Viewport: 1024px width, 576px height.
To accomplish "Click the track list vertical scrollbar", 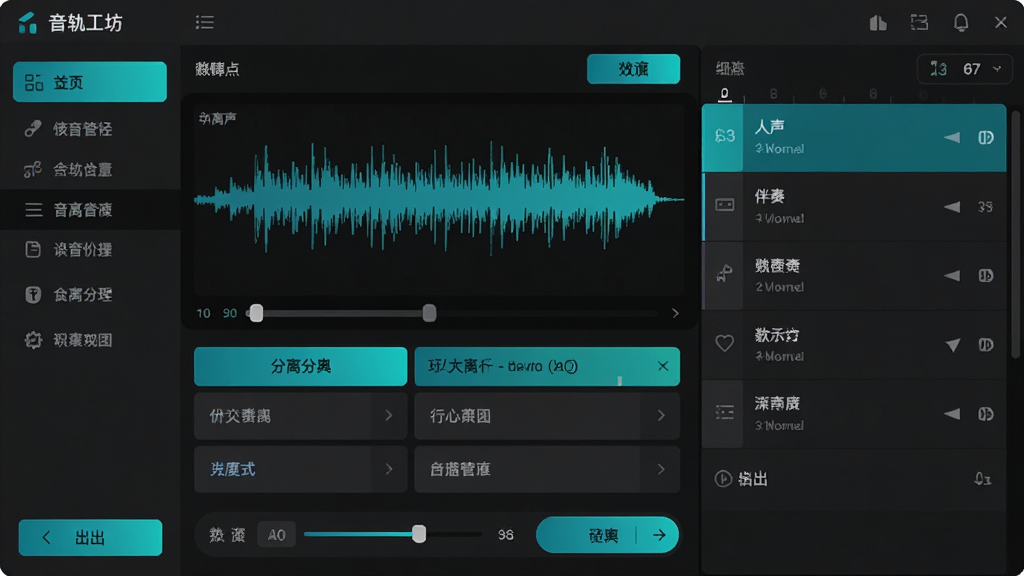I will [x=1015, y=235].
